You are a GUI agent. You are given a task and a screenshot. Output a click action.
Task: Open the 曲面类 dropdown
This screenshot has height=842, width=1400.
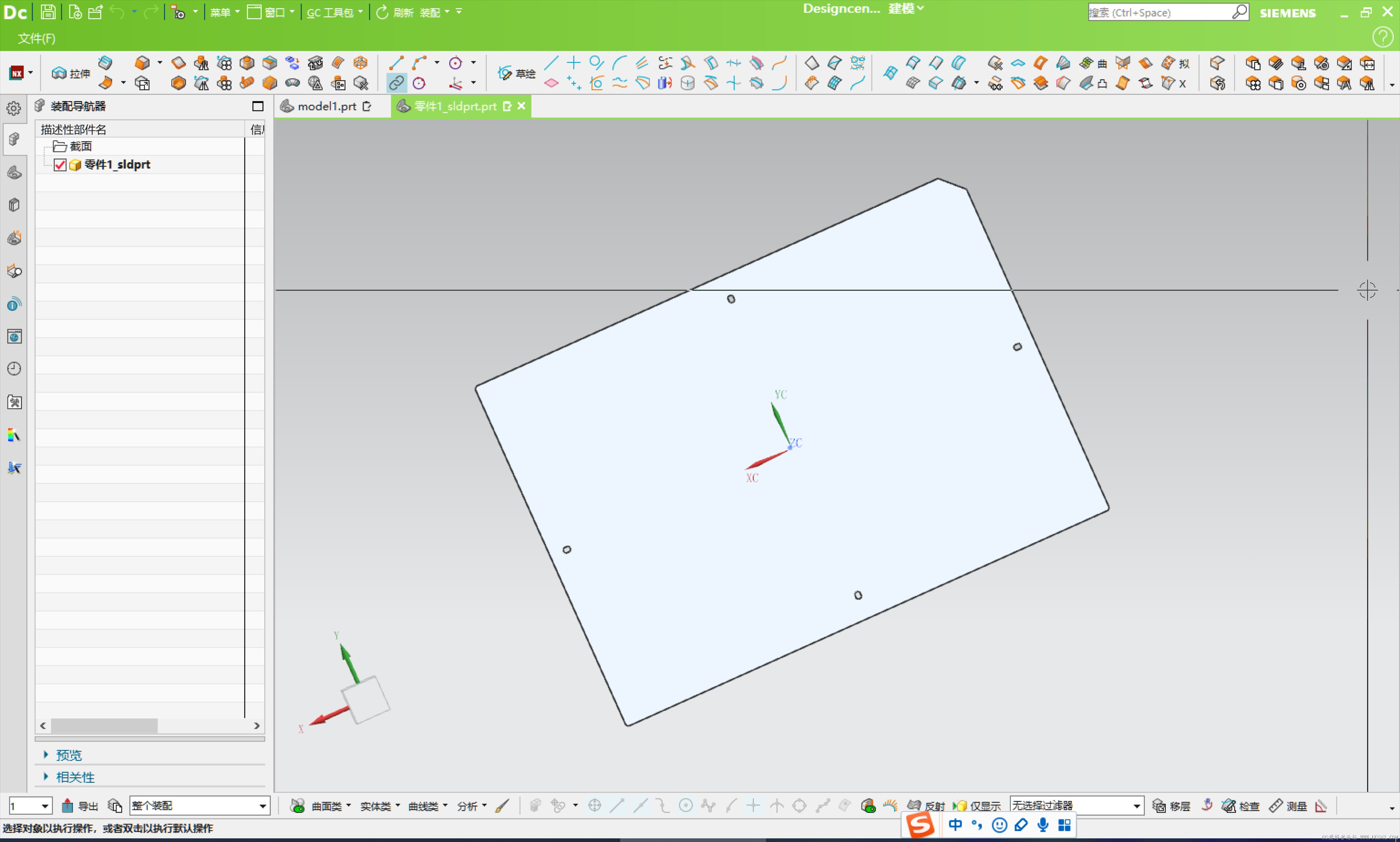click(331, 806)
